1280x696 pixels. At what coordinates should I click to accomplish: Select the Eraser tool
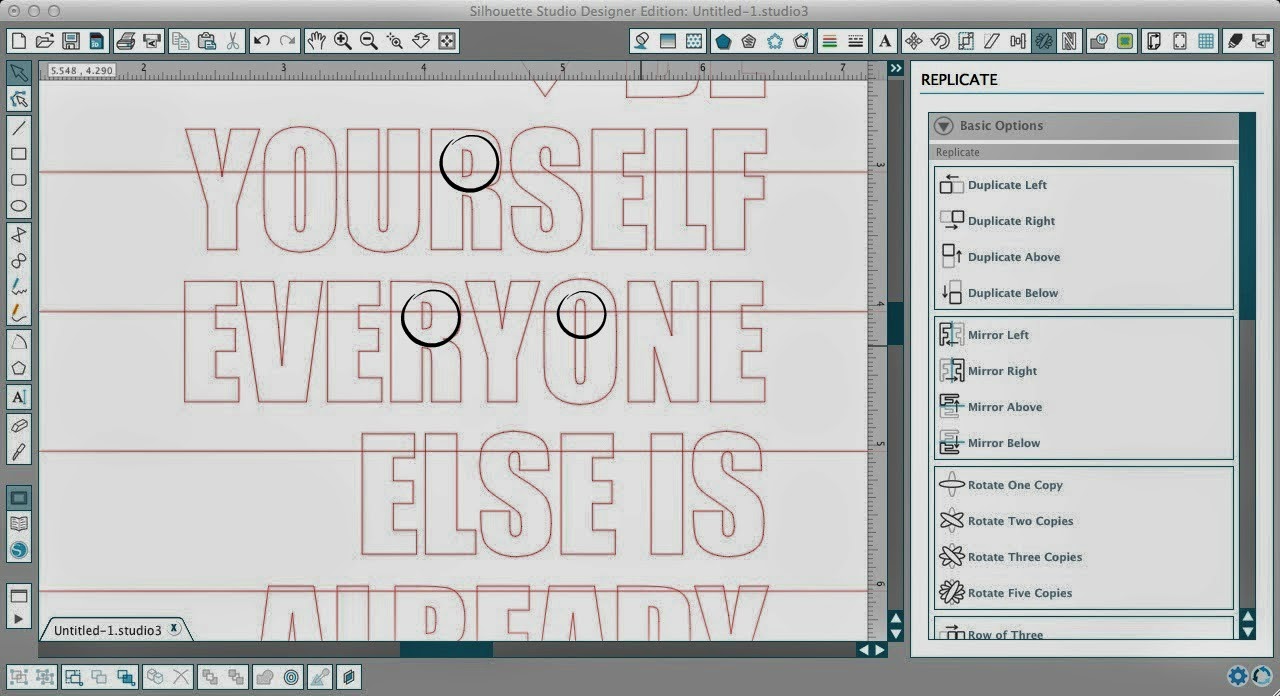point(18,426)
